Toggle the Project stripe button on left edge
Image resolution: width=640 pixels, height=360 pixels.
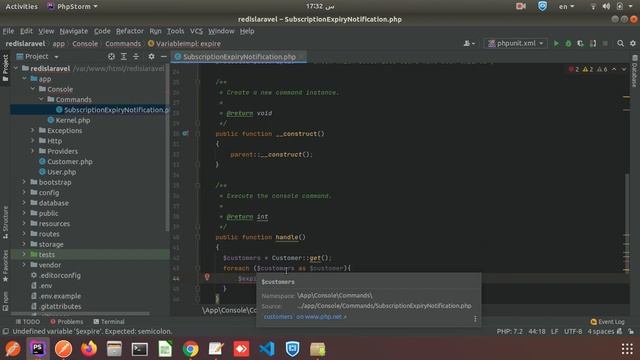[5, 68]
